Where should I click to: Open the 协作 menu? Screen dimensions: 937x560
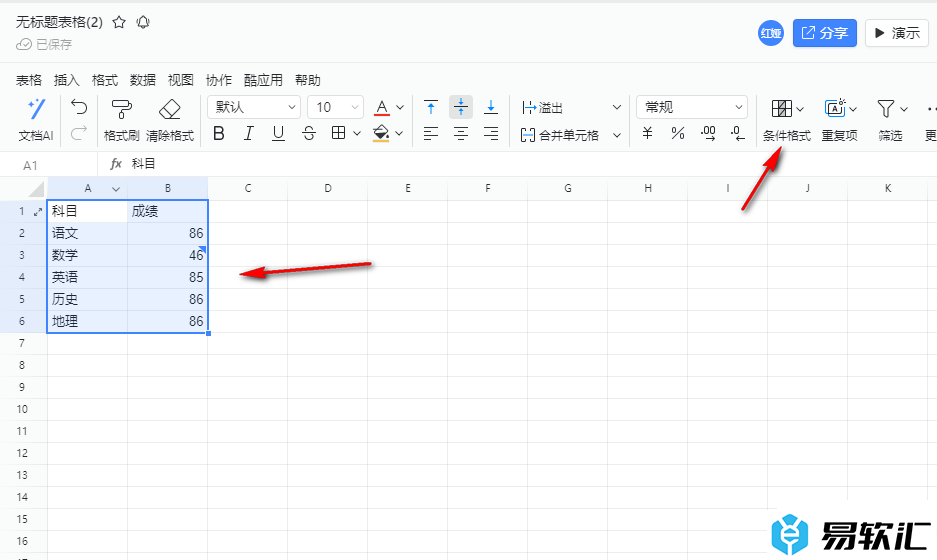219,80
